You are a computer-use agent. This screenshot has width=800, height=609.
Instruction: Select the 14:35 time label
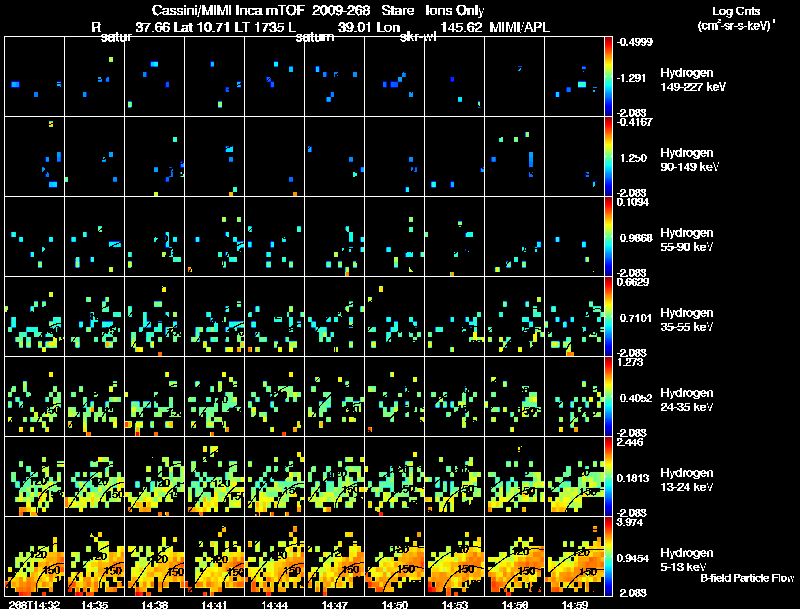point(94,604)
